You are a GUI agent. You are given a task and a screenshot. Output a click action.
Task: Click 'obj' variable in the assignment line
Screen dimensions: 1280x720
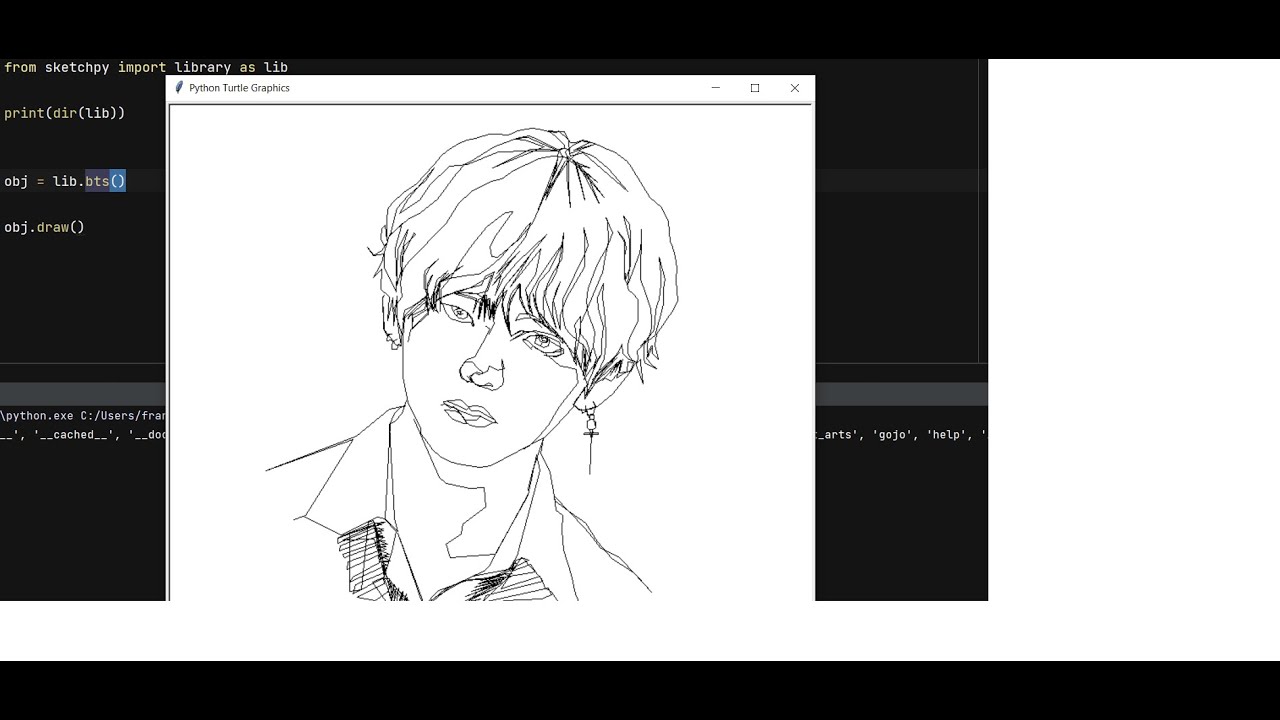(16, 181)
